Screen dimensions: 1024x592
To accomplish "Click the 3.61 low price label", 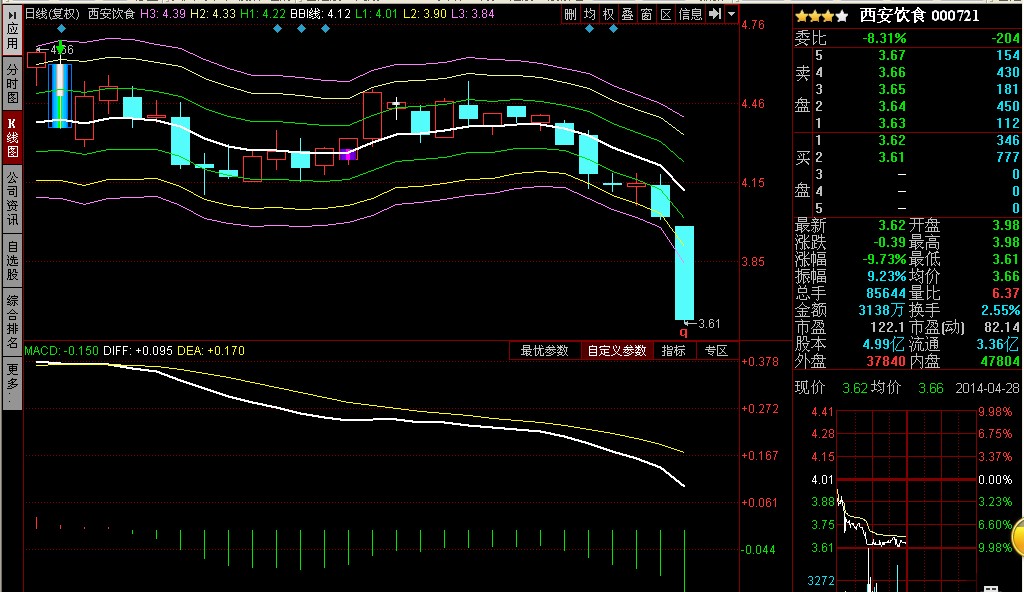I will point(709,323).
